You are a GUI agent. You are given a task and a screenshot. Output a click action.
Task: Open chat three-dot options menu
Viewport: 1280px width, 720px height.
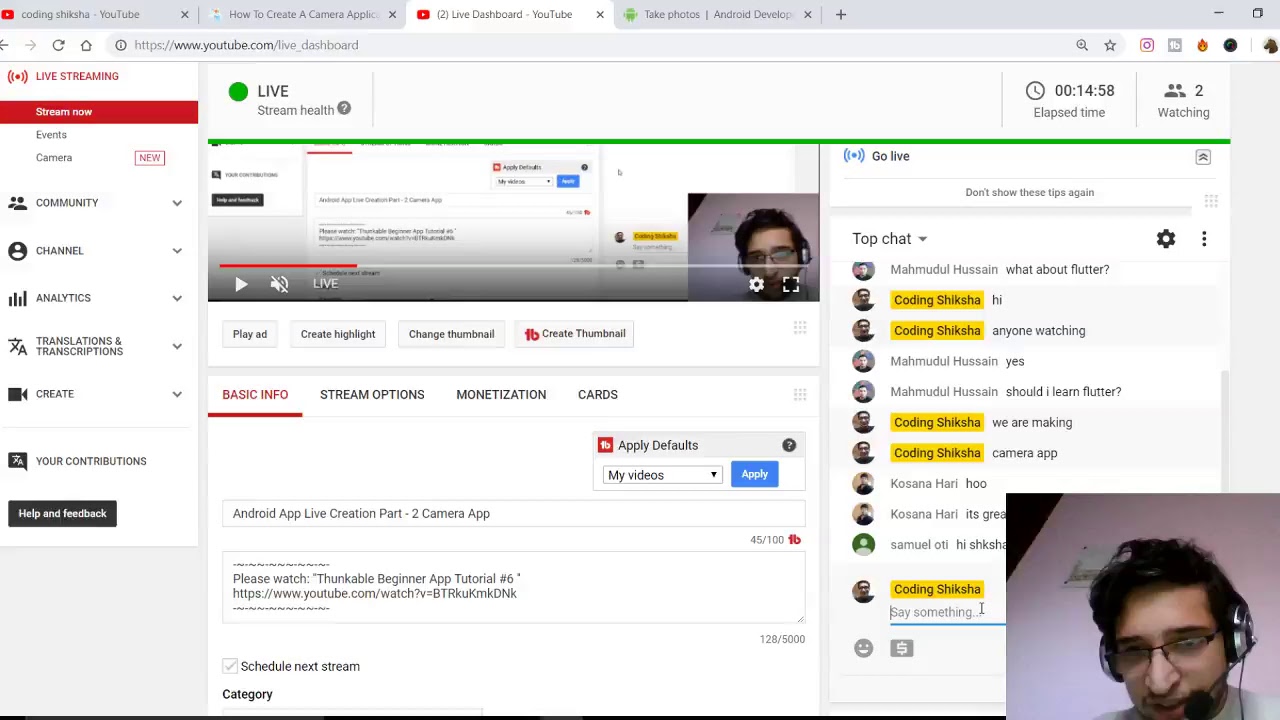point(1204,239)
